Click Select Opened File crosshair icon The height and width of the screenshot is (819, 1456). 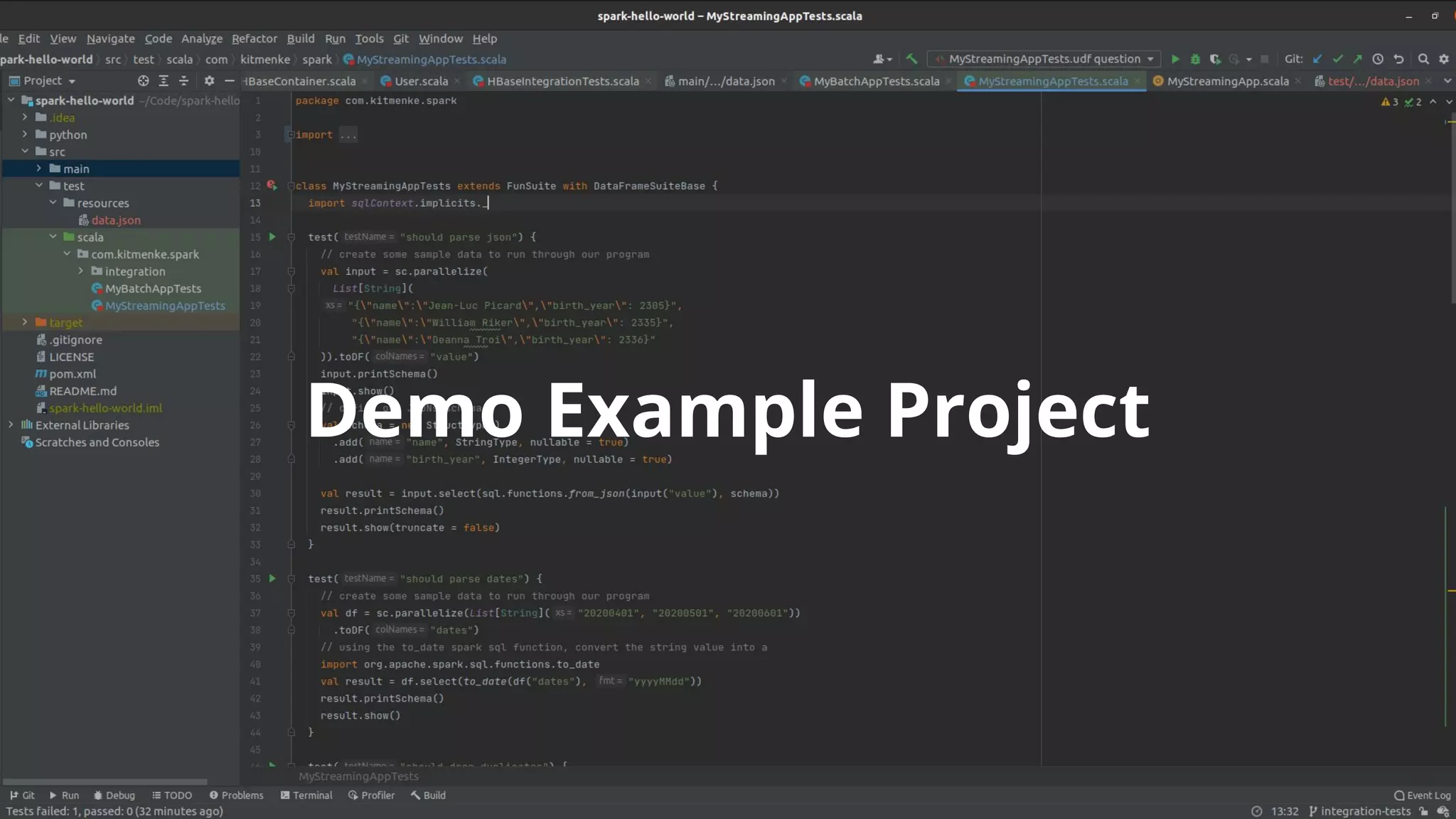(143, 81)
